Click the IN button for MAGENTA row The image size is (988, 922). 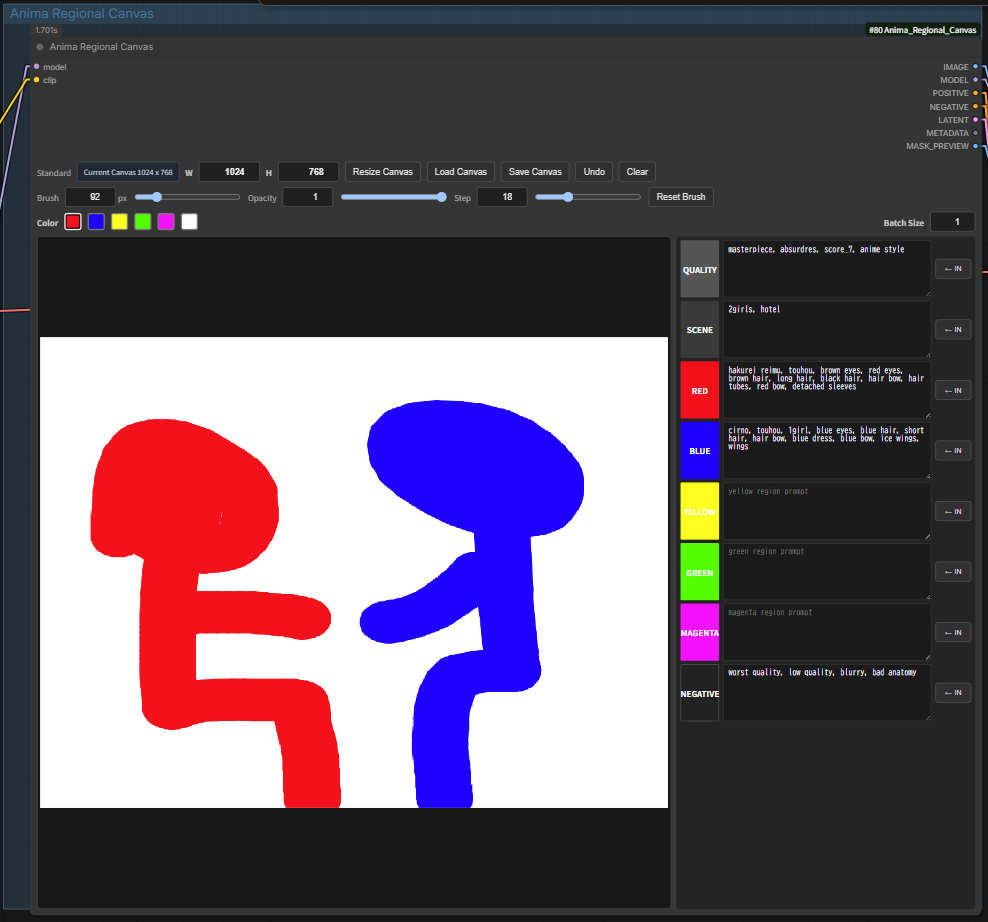point(953,632)
